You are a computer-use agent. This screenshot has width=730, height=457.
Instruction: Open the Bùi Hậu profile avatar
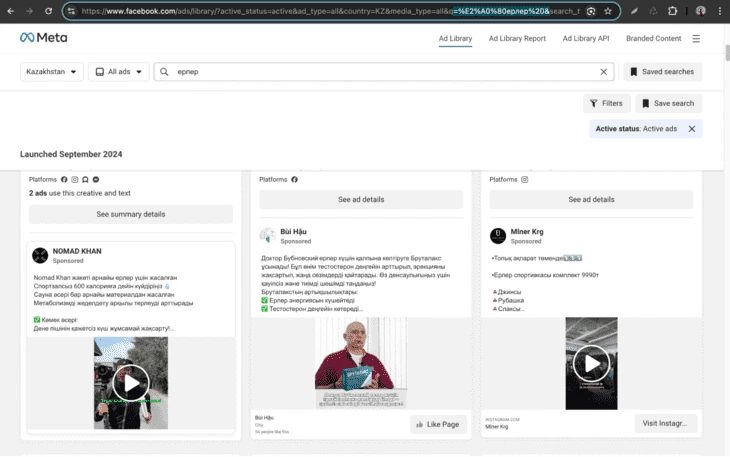268,236
